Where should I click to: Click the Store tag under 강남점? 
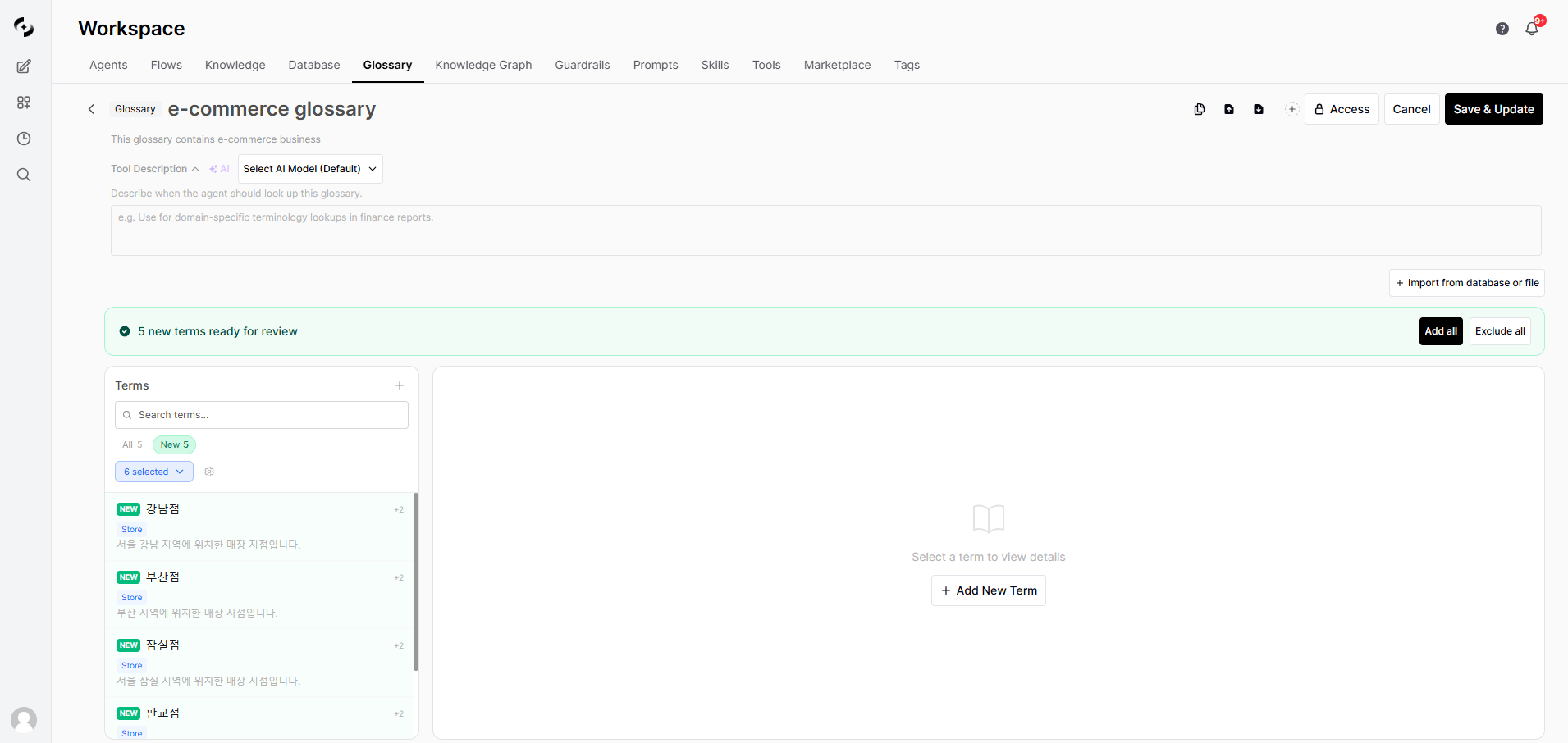click(x=132, y=530)
